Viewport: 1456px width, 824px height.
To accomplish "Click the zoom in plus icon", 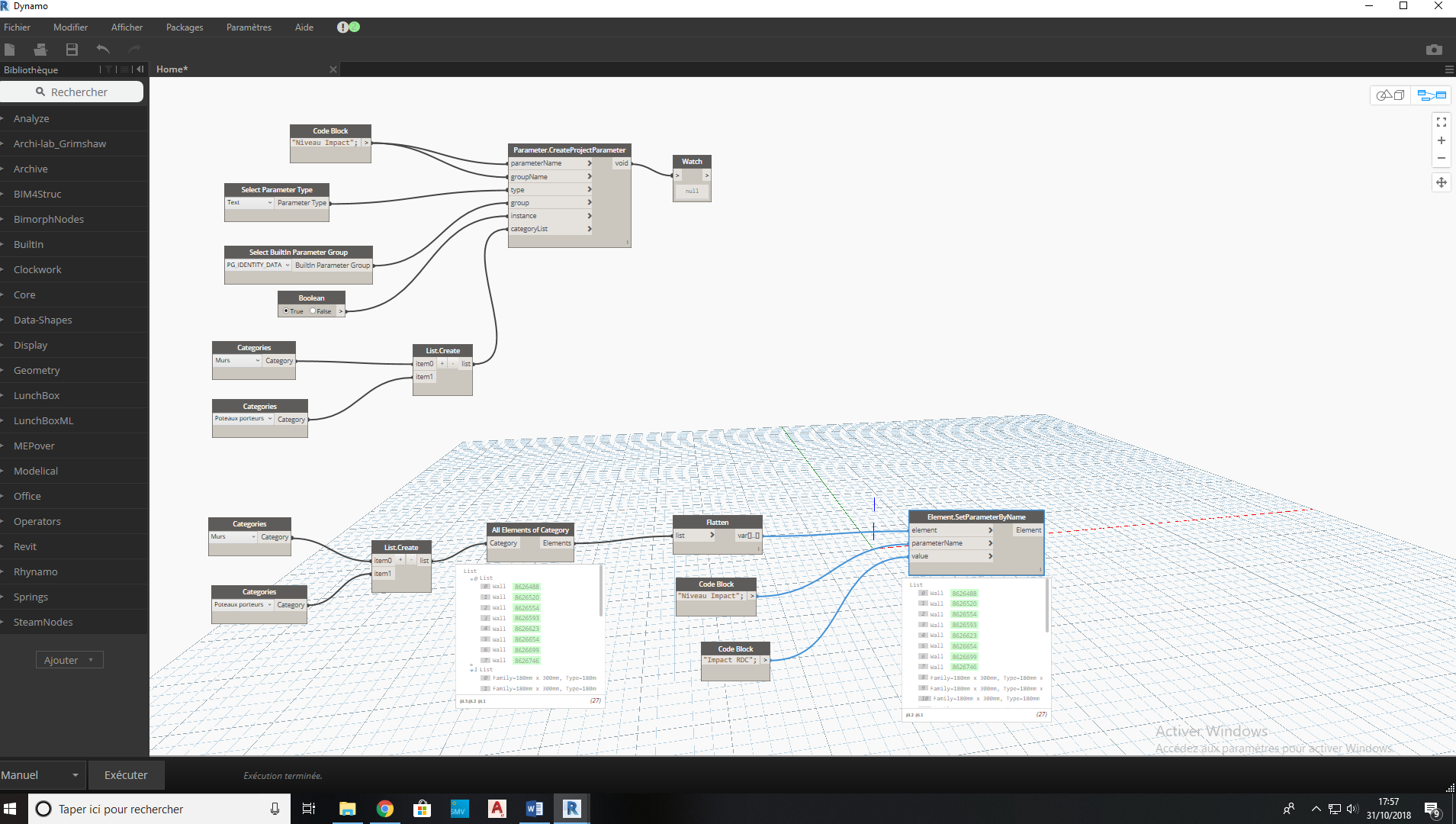I will (1441, 140).
